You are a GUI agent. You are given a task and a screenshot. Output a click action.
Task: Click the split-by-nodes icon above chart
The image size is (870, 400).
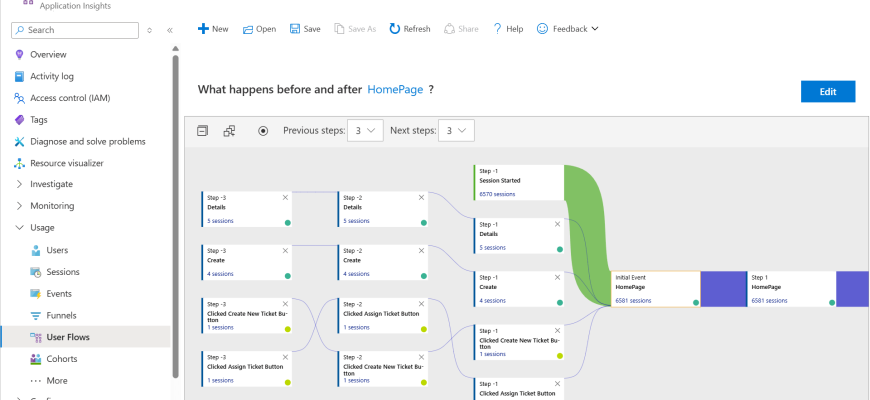point(229,130)
